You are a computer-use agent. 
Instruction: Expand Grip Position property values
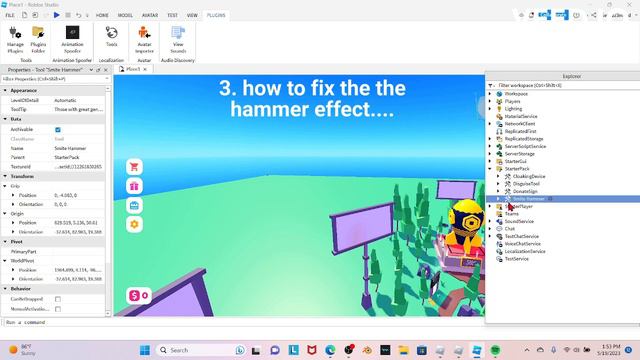coord(13,195)
